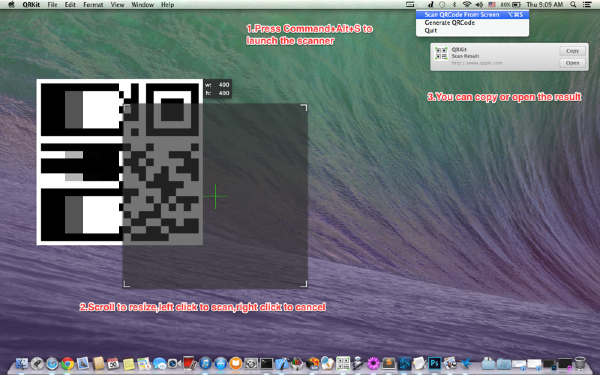Open the Format menu
Viewport: 600px width, 375px height.
coord(93,5)
